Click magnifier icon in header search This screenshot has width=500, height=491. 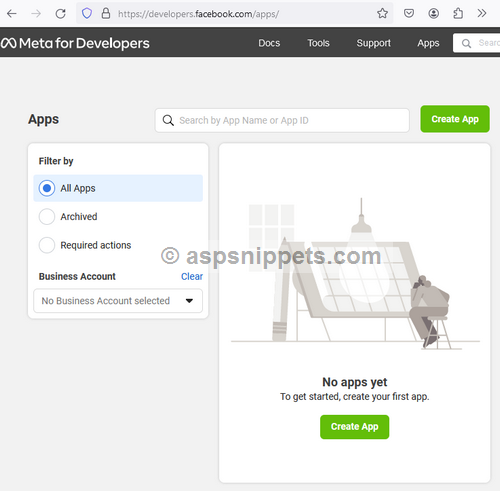466,43
